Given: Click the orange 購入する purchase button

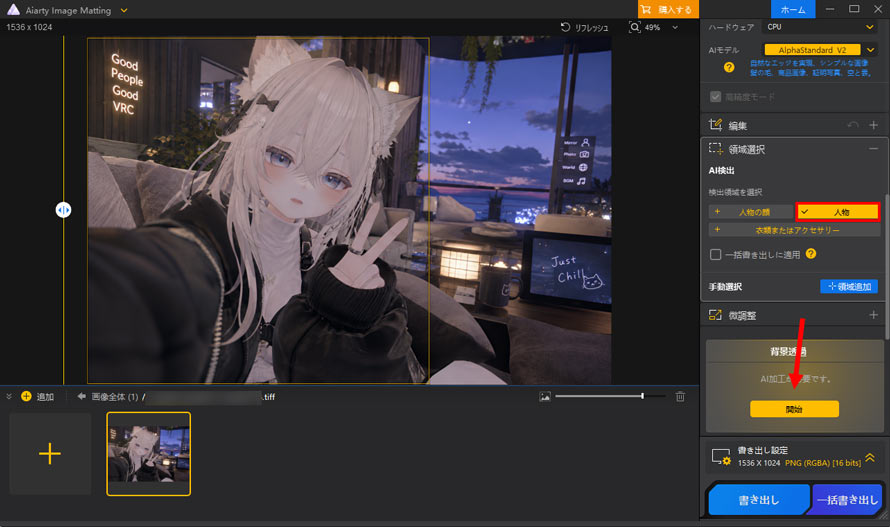Looking at the screenshot, I should 668,9.
